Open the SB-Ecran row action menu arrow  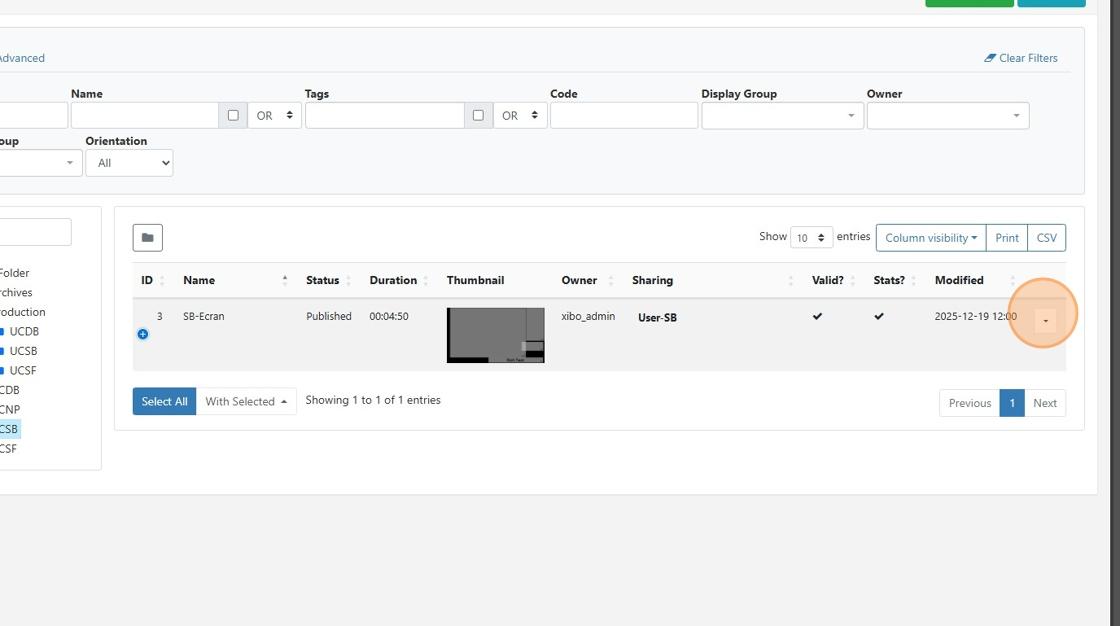(x=1045, y=321)
